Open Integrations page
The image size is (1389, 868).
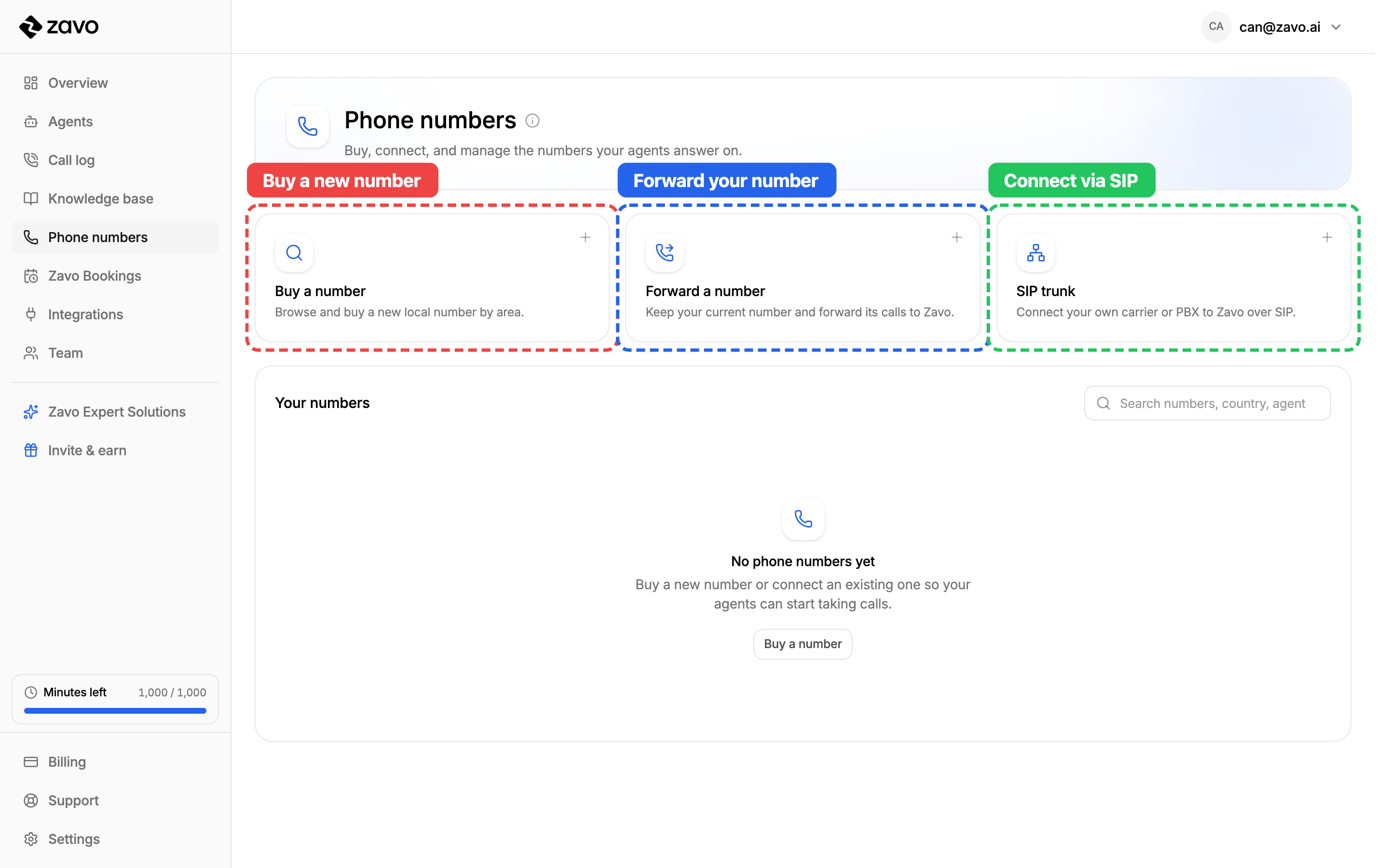[x=115, y=314]
